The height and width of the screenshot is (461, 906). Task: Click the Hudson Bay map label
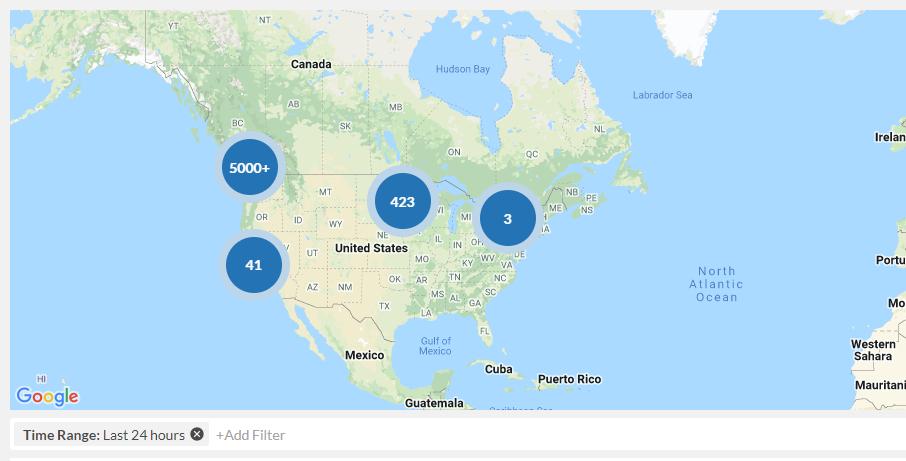pos(463,69)
